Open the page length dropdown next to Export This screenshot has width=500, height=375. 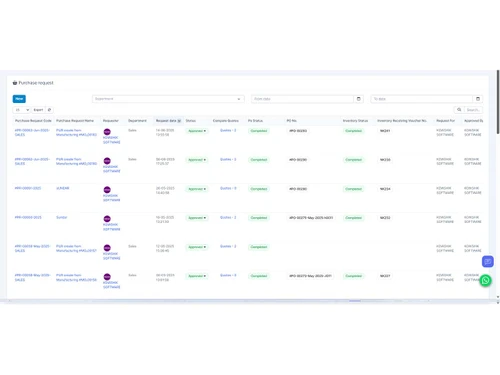[22, 110]
